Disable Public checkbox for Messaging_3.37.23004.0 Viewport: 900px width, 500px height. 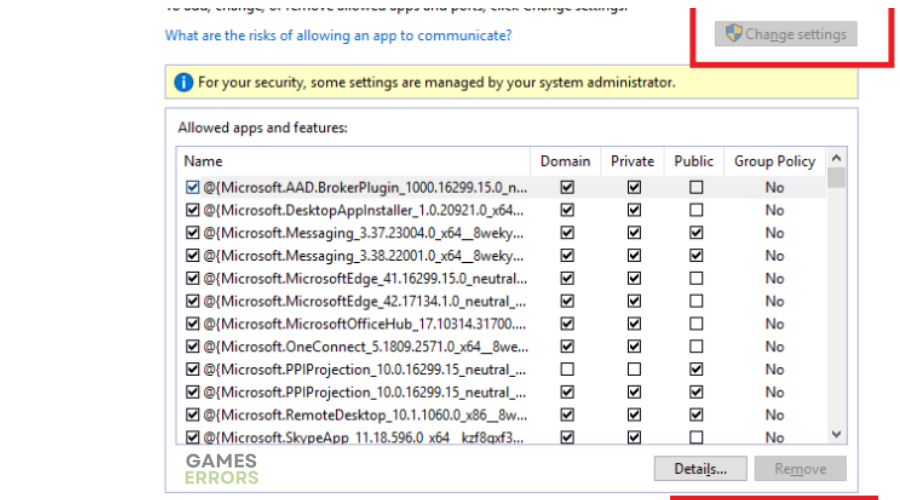pos(696,232)
